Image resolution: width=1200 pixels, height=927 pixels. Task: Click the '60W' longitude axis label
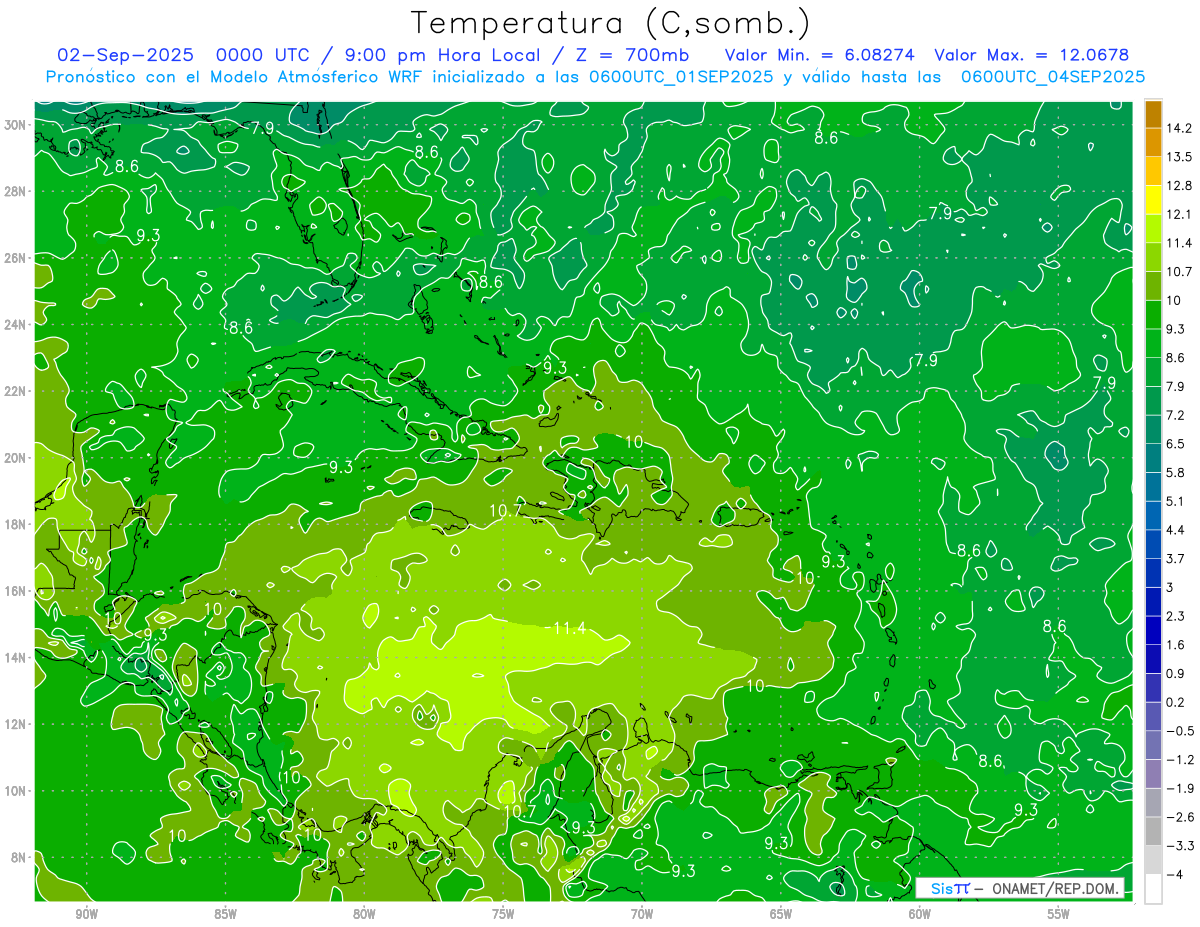(x=920, y=915)
